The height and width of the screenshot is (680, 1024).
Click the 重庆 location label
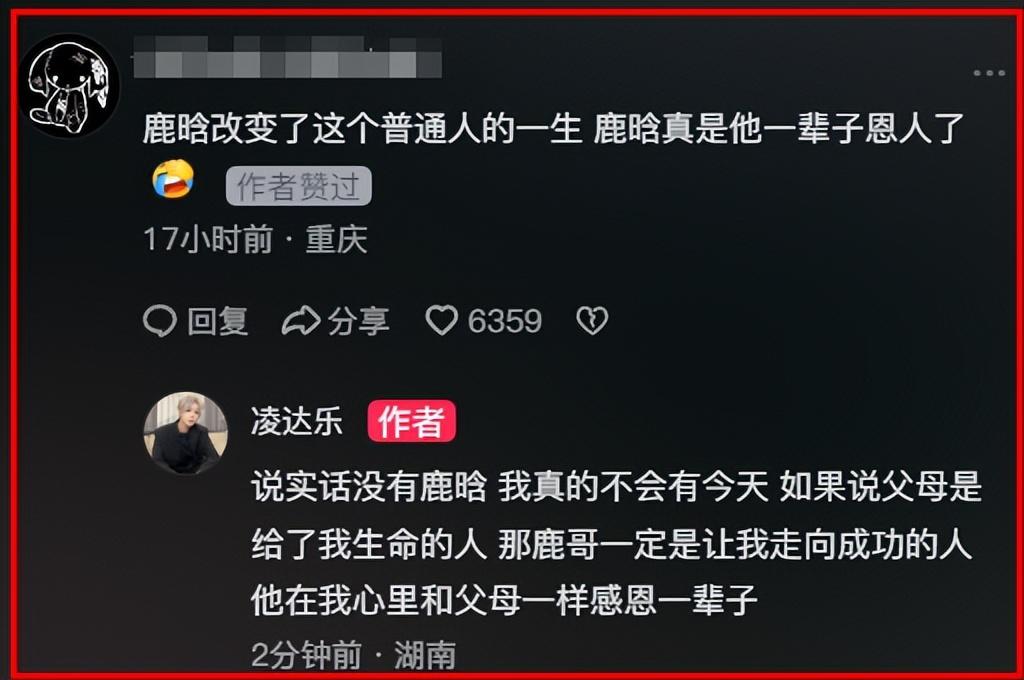coord(337,239)
